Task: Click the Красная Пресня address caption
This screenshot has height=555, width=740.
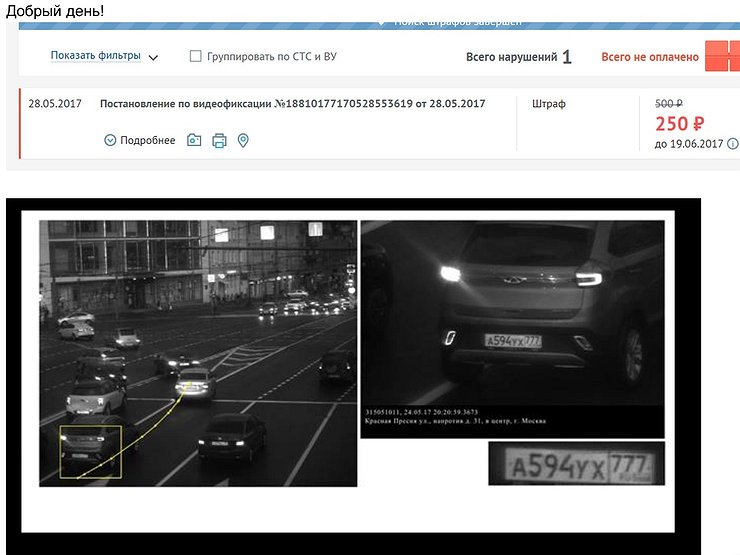Action: 455,421
